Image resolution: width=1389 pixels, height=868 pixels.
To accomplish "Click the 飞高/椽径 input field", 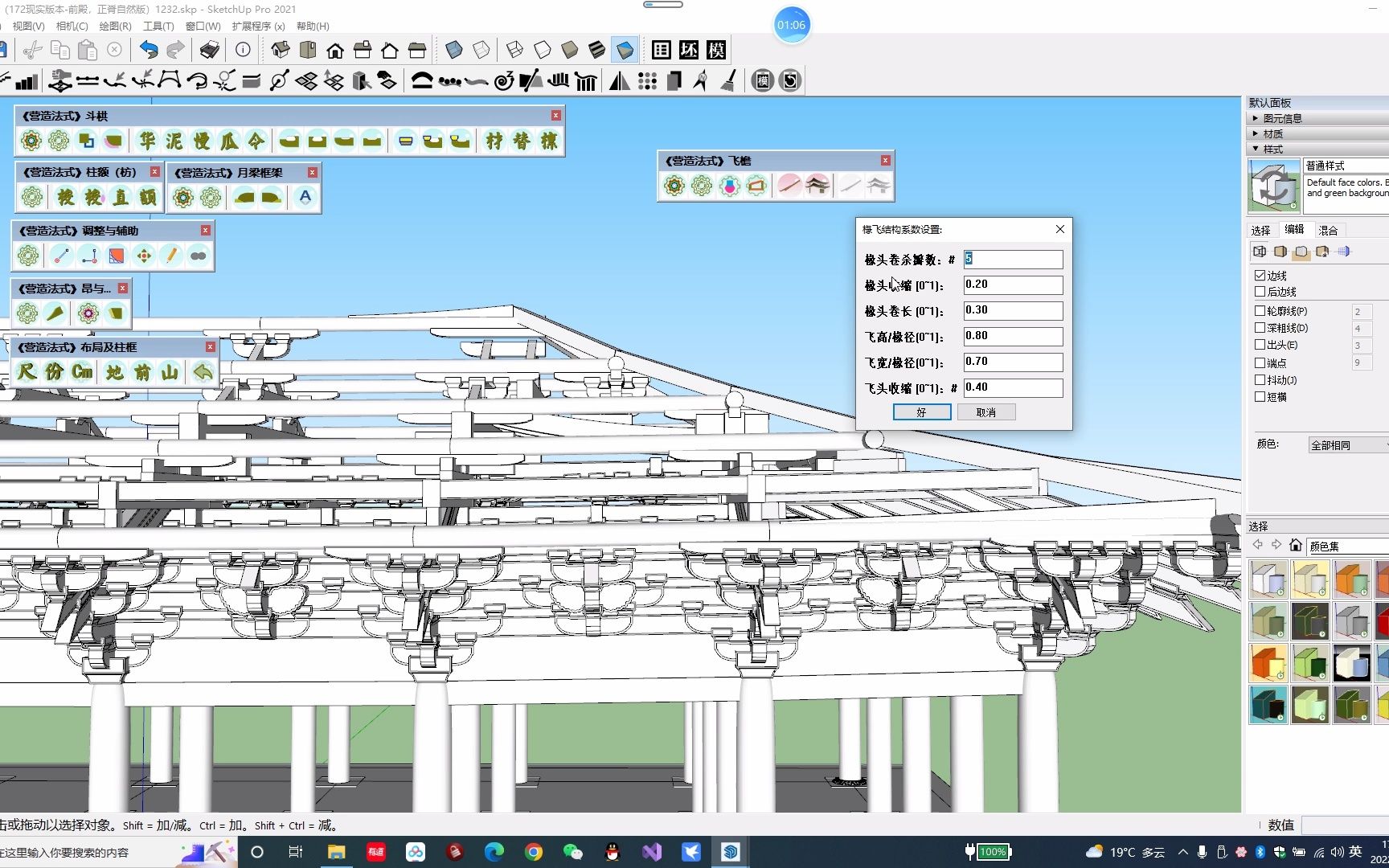I will (1012, 336).
